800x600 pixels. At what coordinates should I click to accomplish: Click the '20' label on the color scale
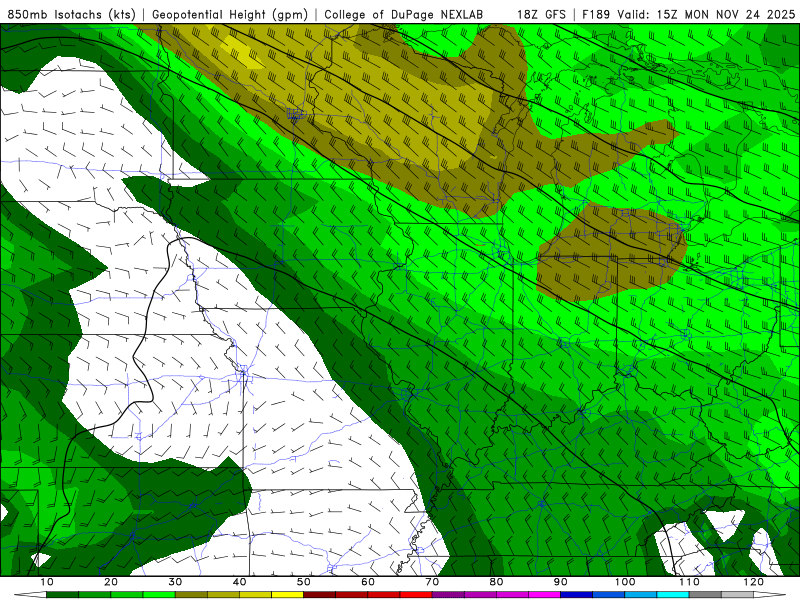111,582
